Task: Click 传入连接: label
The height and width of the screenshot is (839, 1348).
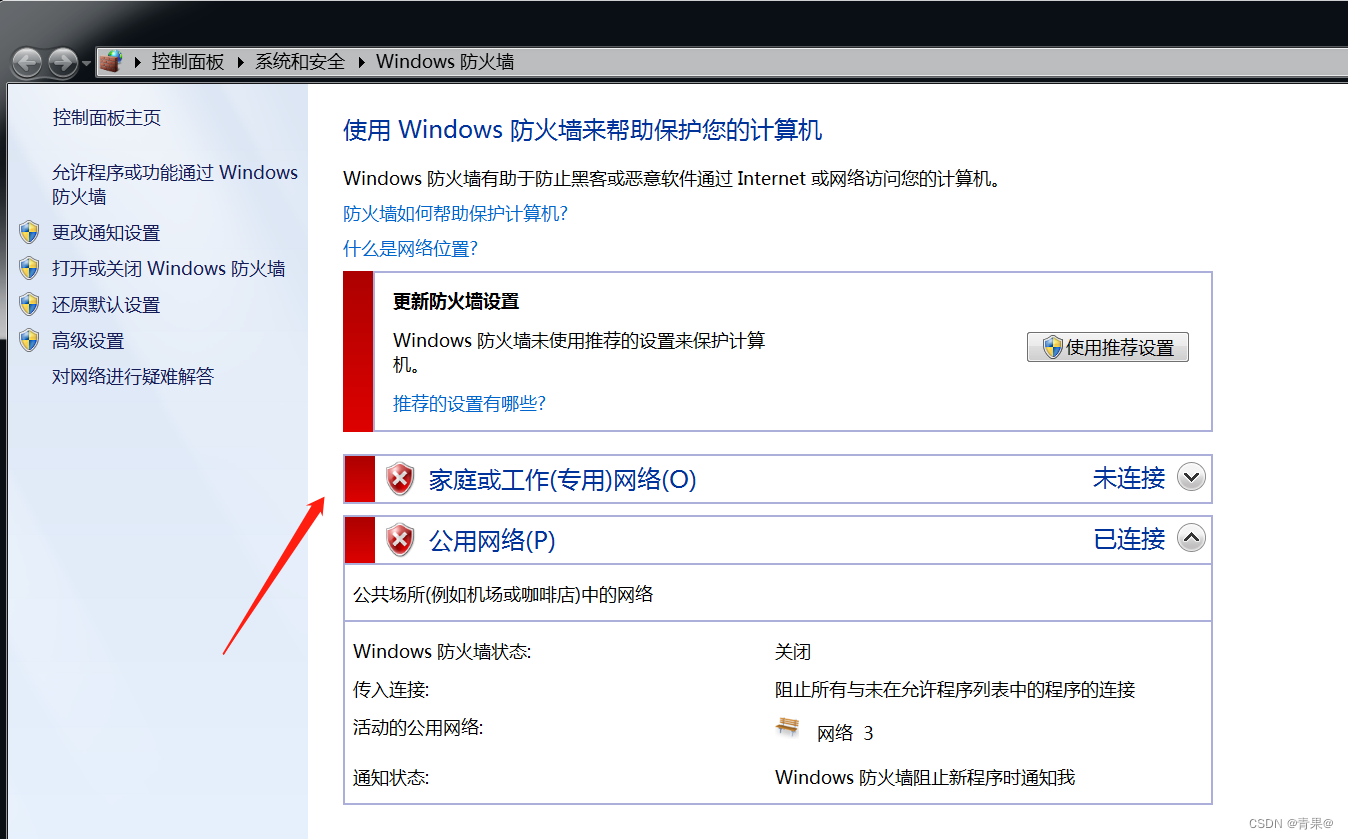Action: (x=391, y=690)
